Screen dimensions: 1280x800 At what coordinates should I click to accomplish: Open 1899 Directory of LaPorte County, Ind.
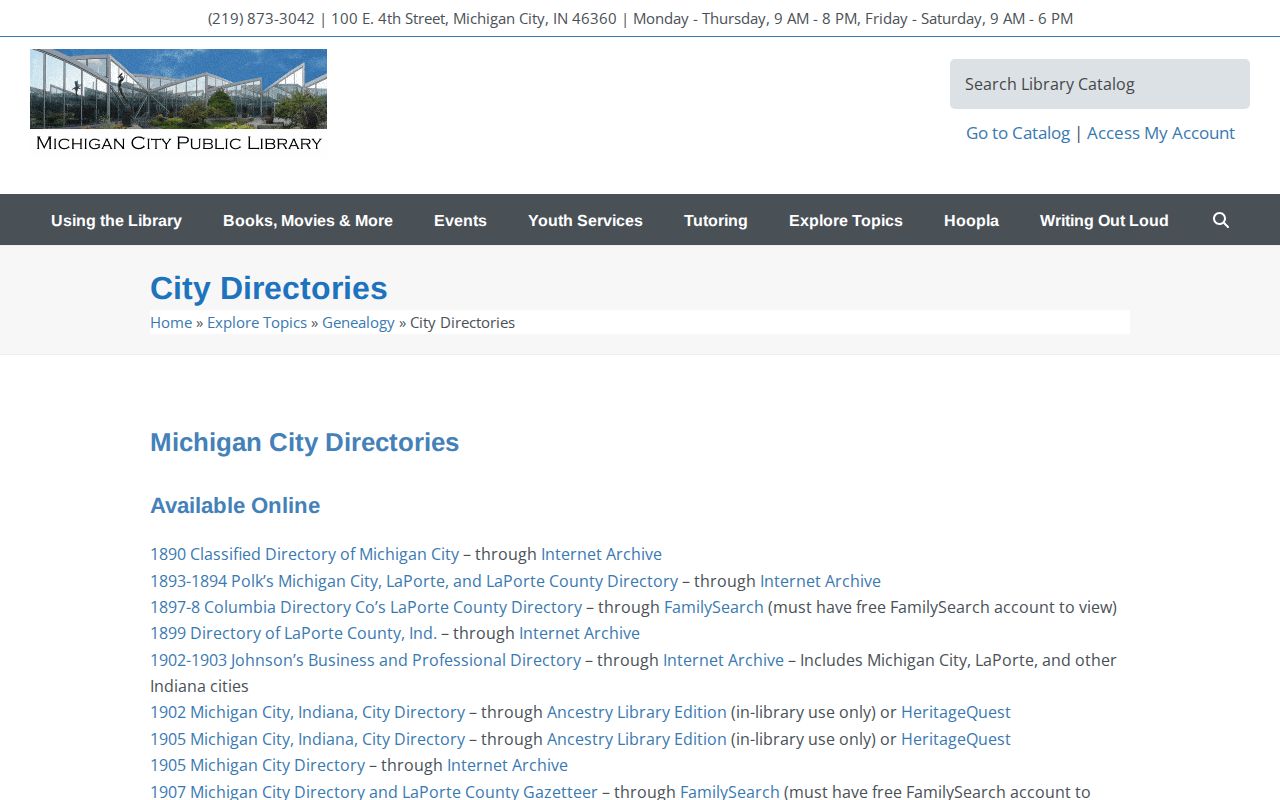[294, 633]
